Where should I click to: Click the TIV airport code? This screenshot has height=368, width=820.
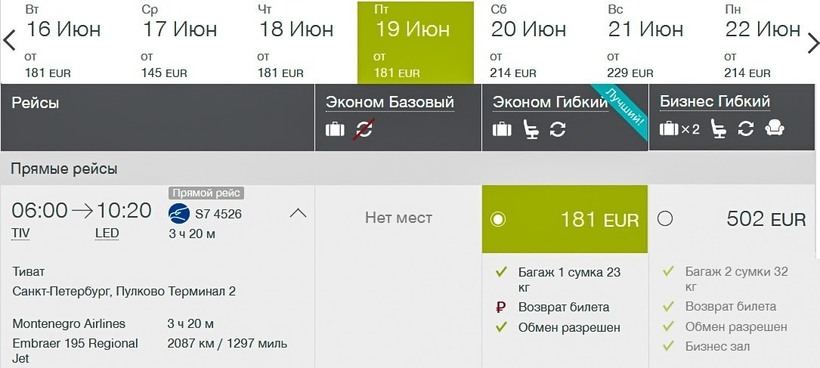pyautogui.click(x=20, y=233)
